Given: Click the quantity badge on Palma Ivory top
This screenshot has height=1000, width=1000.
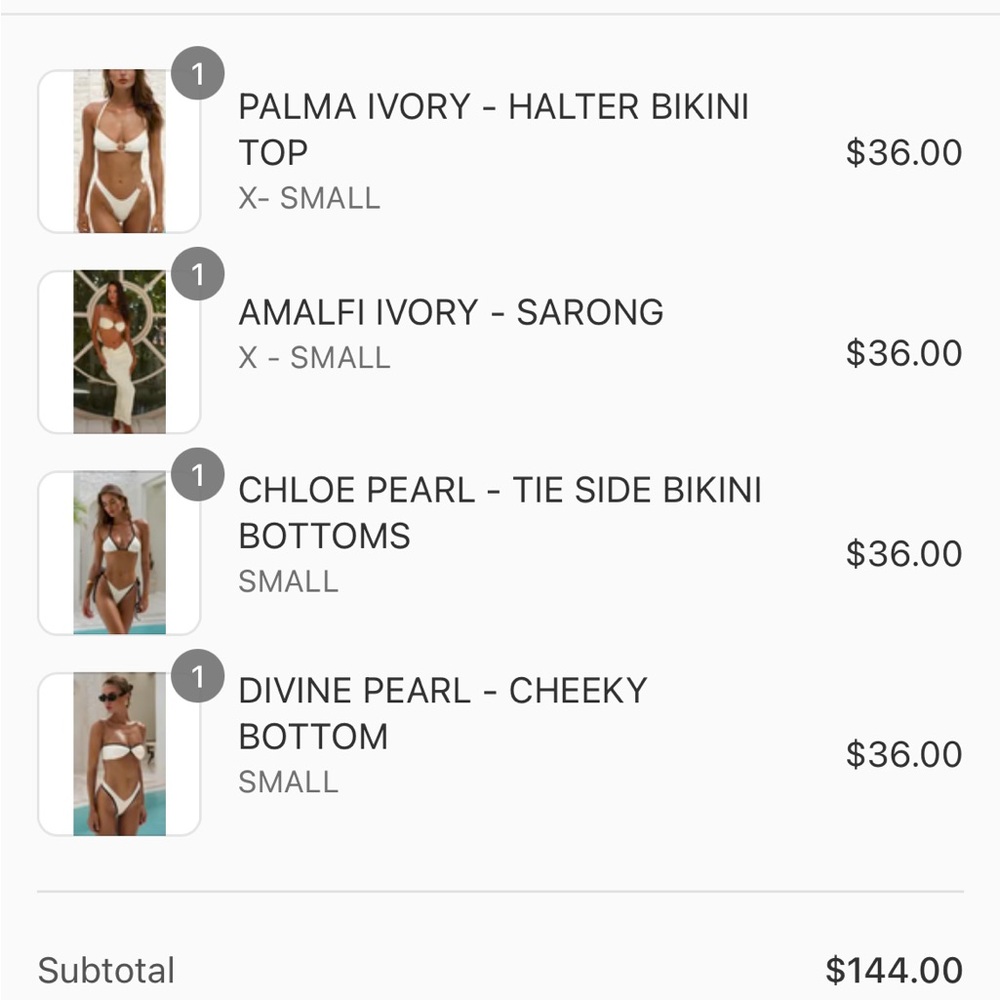Looking at the screenshot, I should (197, 73).
